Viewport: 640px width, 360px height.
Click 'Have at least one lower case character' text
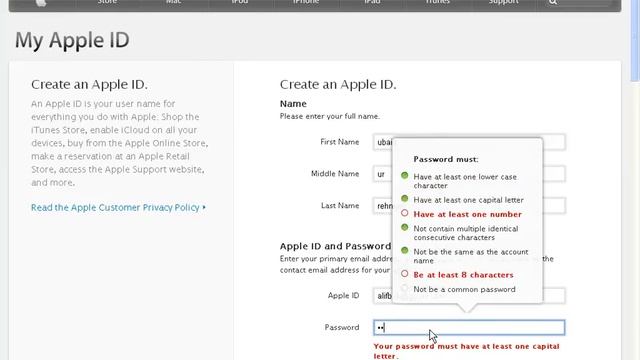[465, 181]
